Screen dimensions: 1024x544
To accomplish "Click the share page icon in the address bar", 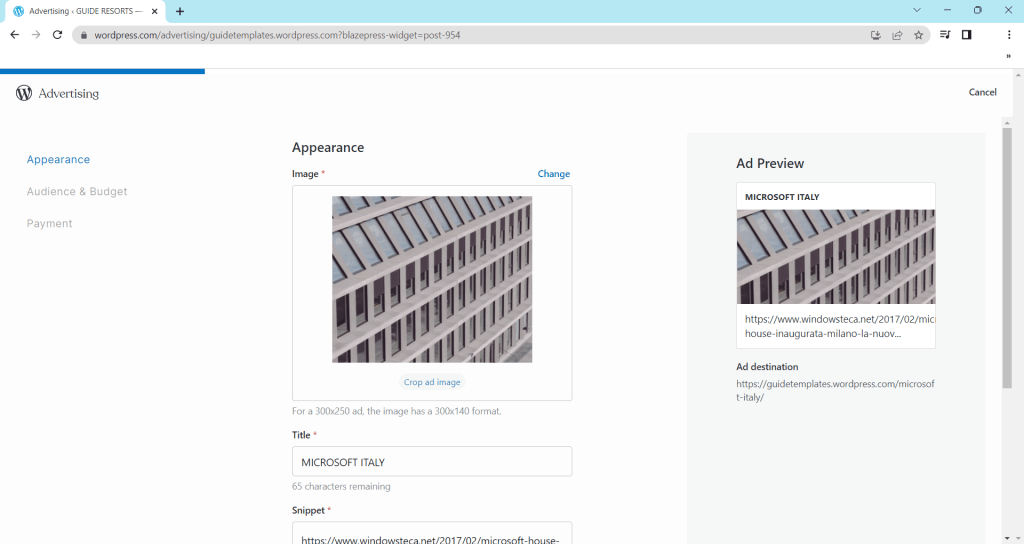I will click(x=897, y=34).
